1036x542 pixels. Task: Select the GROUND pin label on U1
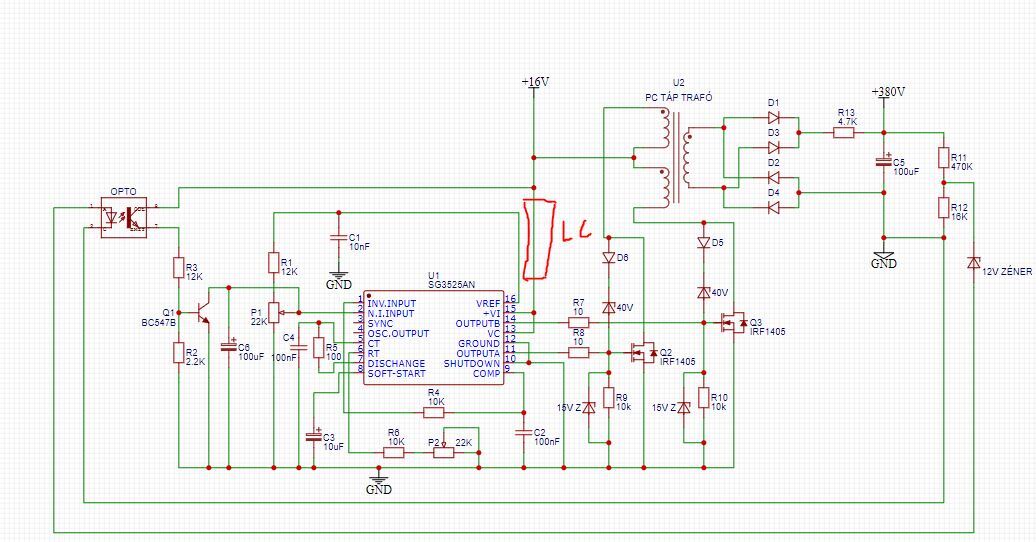coord(479,344)
